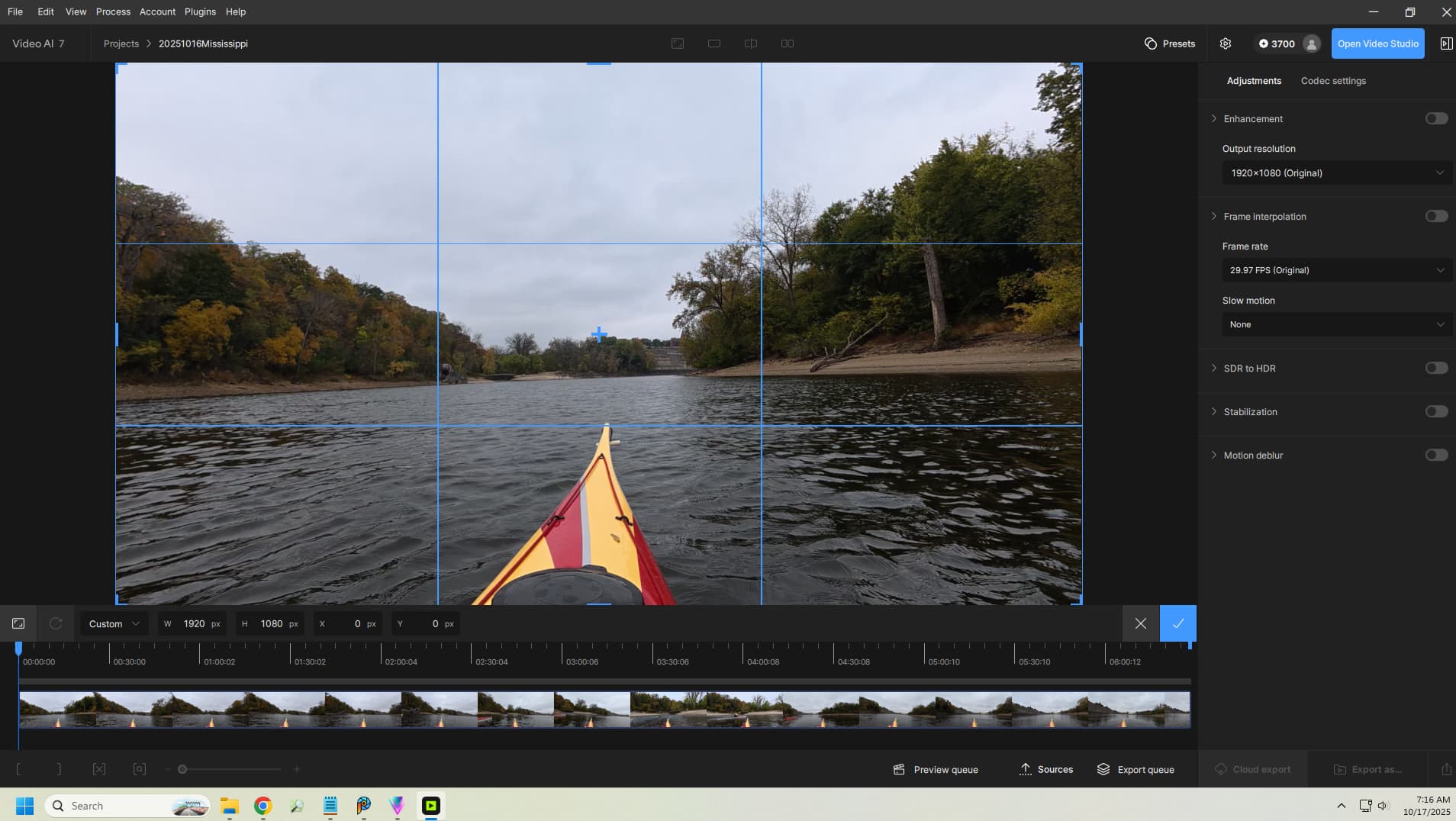Image resolution: width=1456 pixels, height=821 pixels.
Task: Click the reset crop rotation icon
Action: coord(56,623)
